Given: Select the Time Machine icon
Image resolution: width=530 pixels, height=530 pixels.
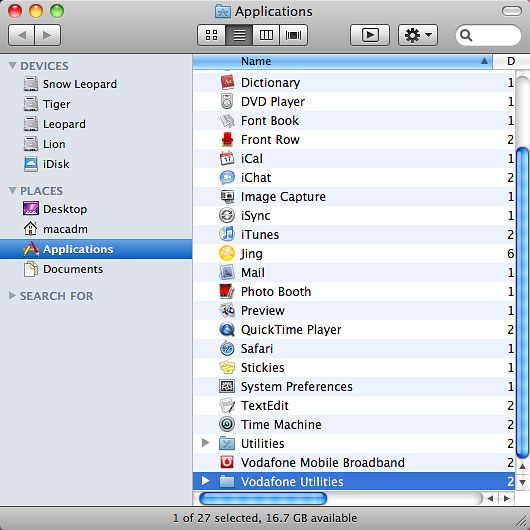Looking at the screenshot, I should pyautogui.click(x=227, y=424).
